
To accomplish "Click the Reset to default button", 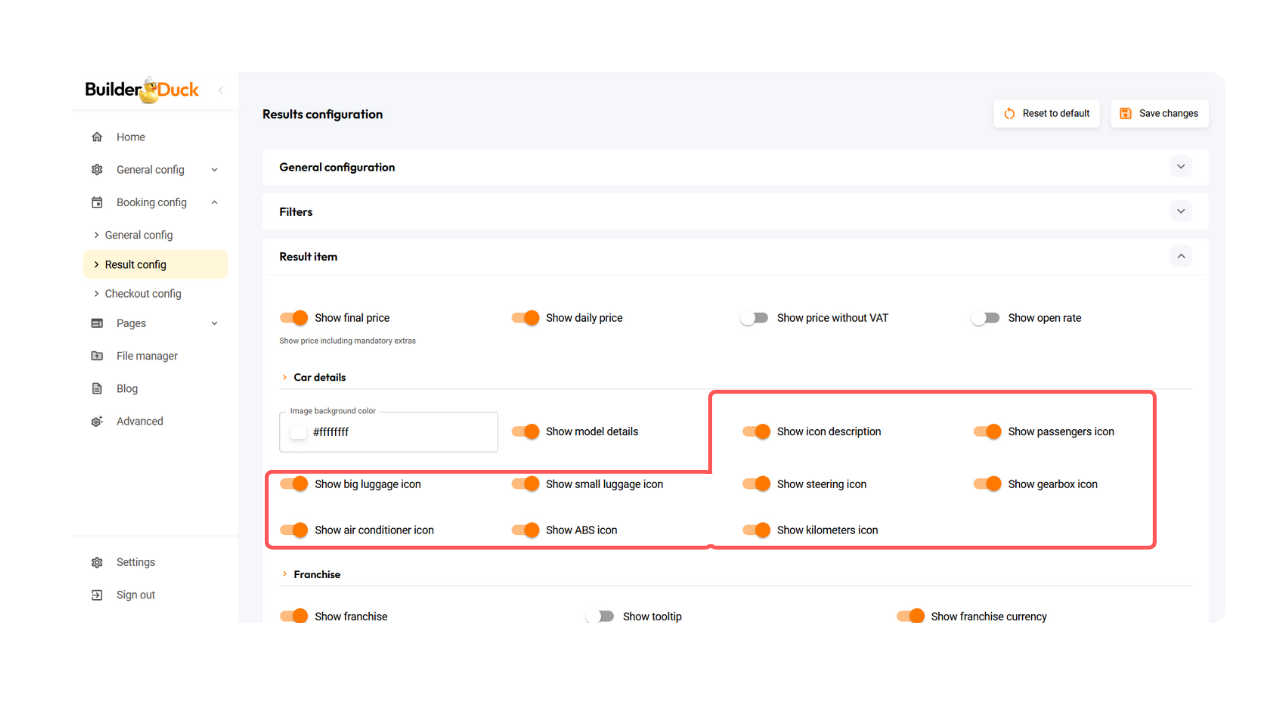I will 1047,114.
